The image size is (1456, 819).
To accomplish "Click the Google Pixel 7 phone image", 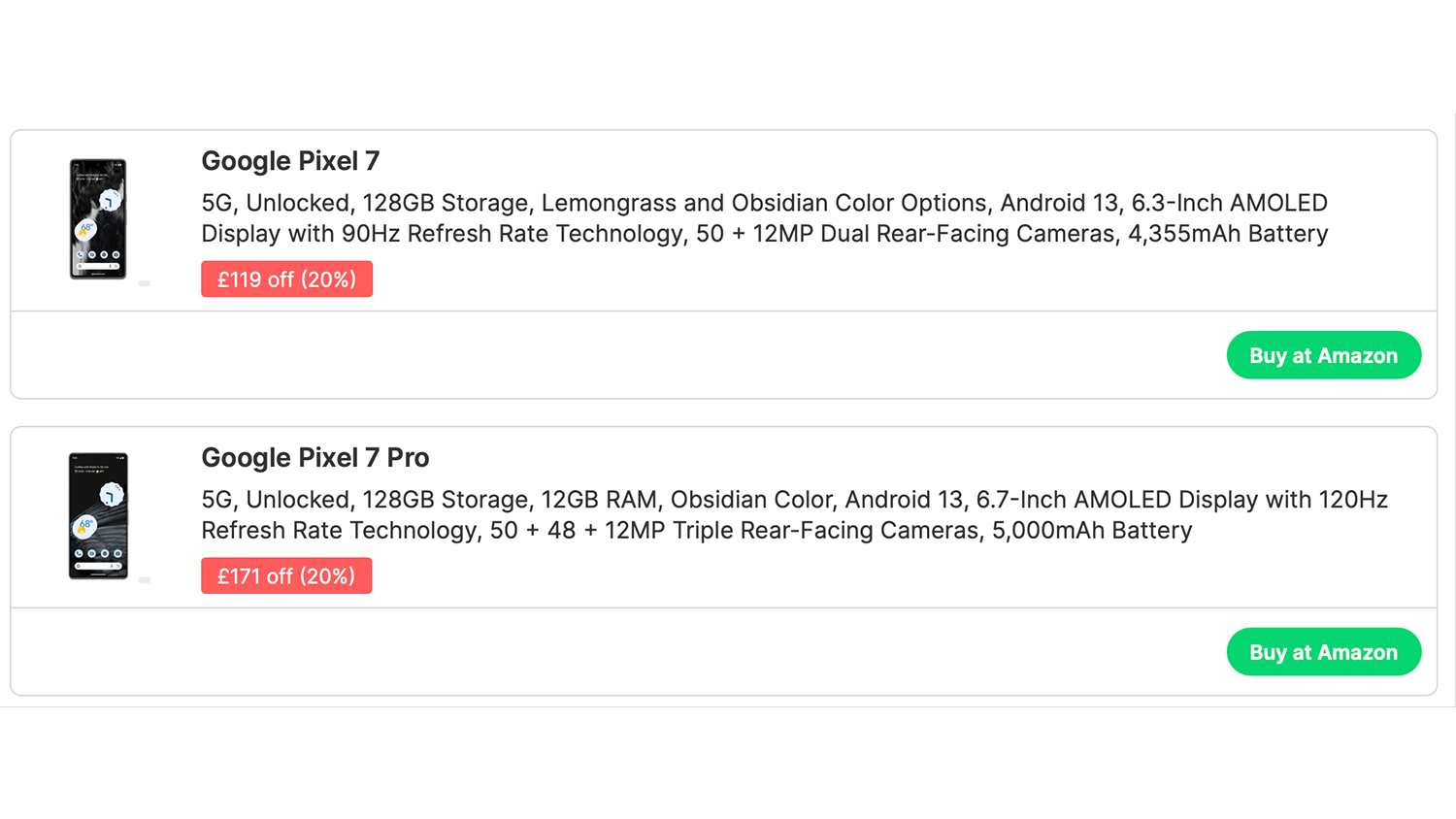I will pos(98,219).
